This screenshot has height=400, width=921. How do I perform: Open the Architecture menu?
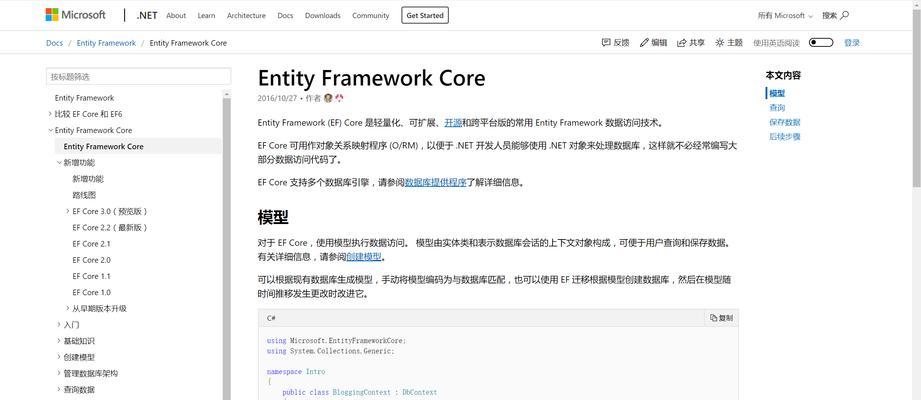[246, 16]
